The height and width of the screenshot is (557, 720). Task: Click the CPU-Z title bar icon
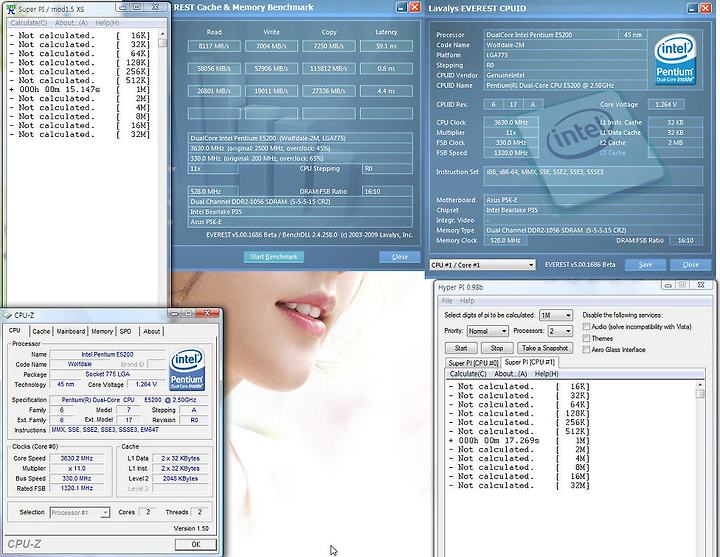tap(7, 315)
